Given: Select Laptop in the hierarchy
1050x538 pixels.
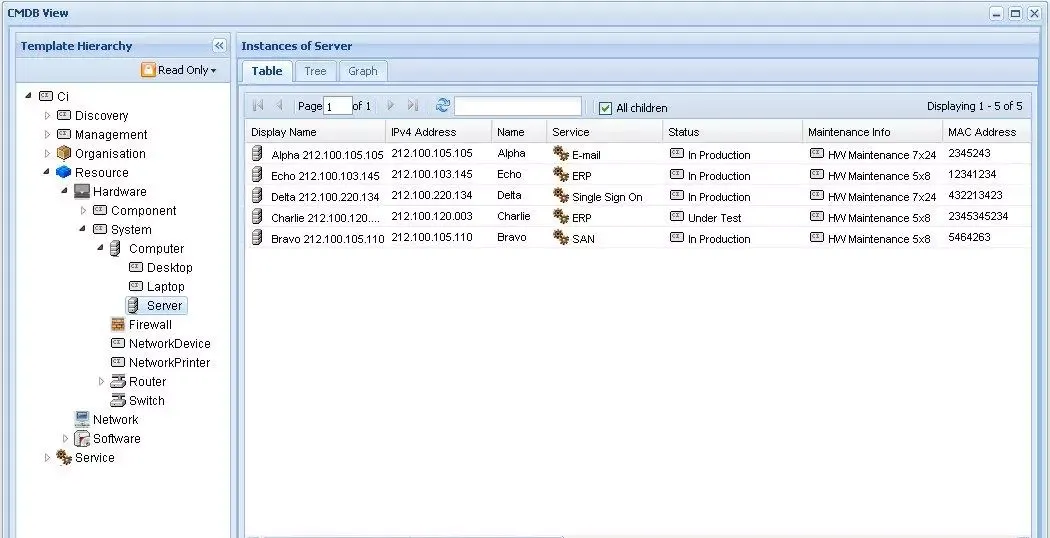Looking at the screenshot, I should 165,287.
